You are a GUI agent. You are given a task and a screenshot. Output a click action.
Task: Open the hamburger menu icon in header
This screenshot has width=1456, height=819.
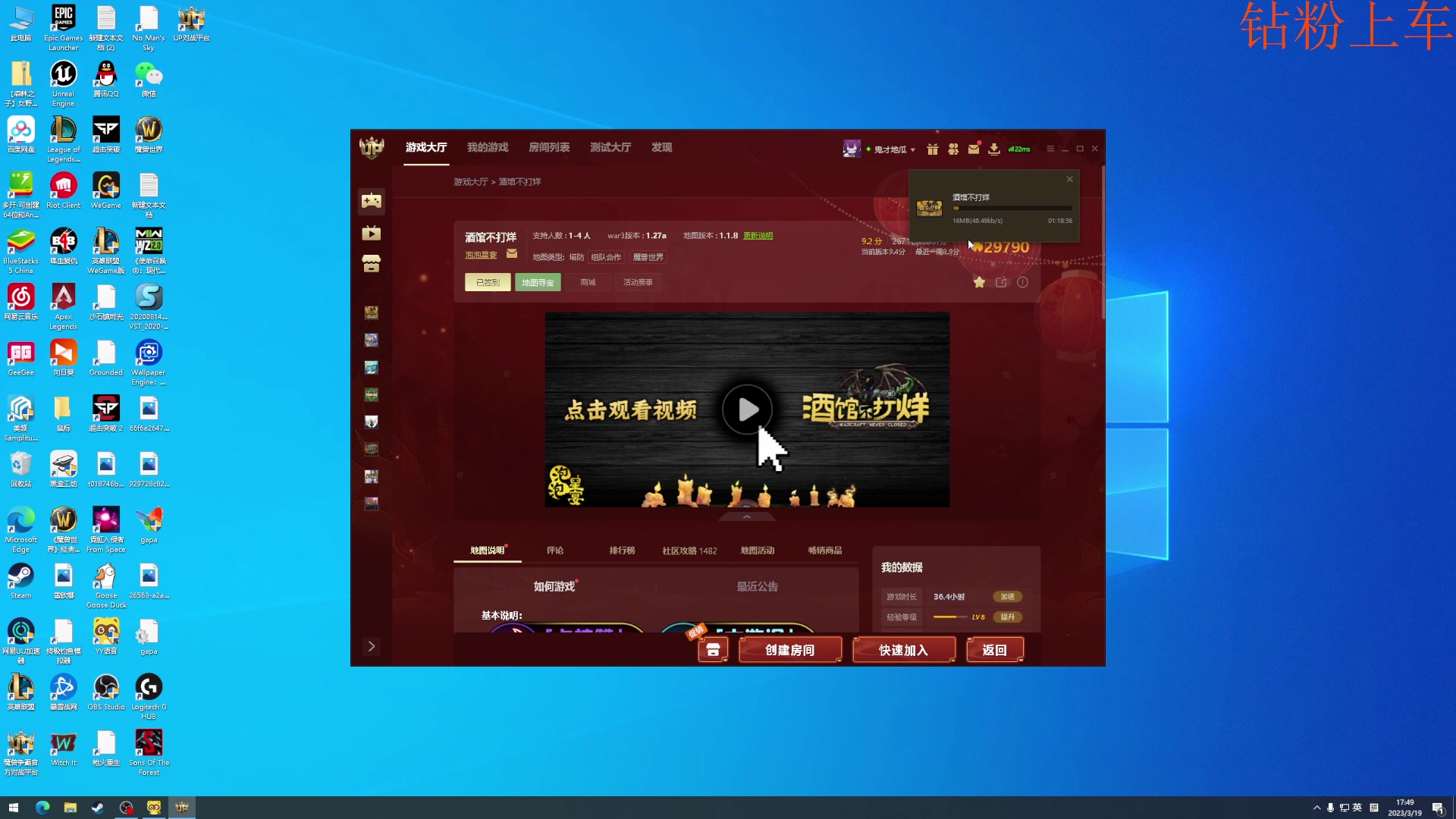1050,149
